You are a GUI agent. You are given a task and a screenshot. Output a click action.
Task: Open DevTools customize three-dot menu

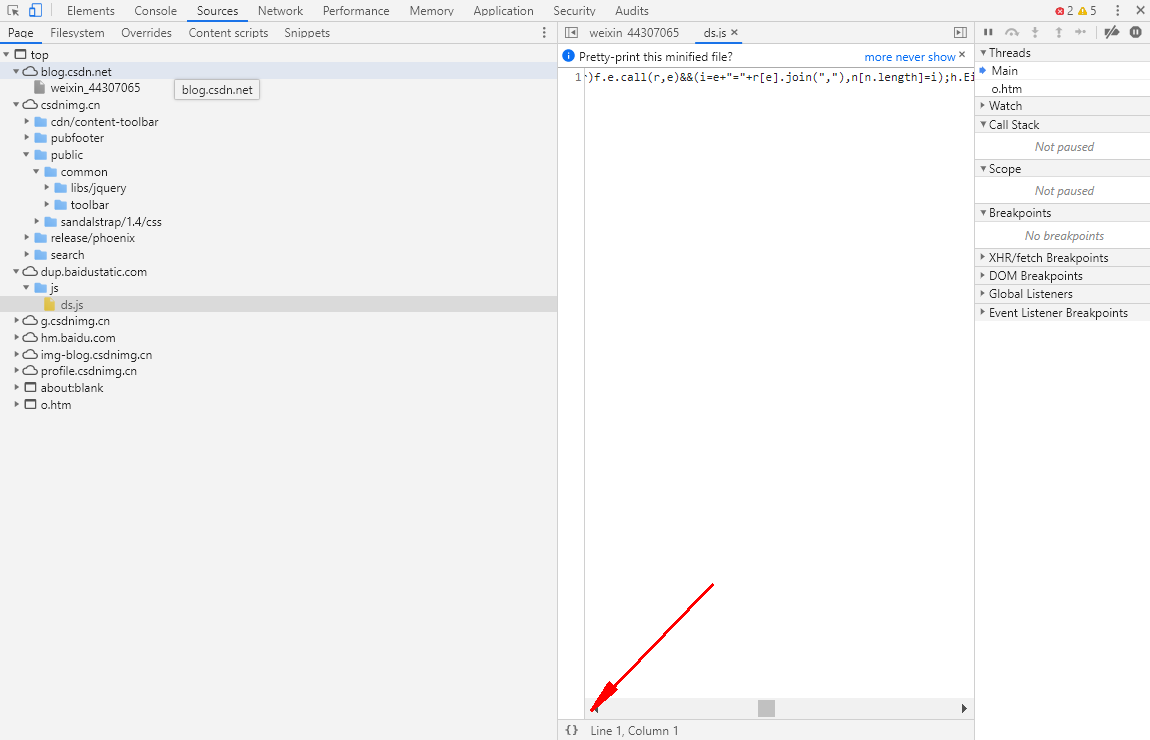click(x=1117, y=10)
